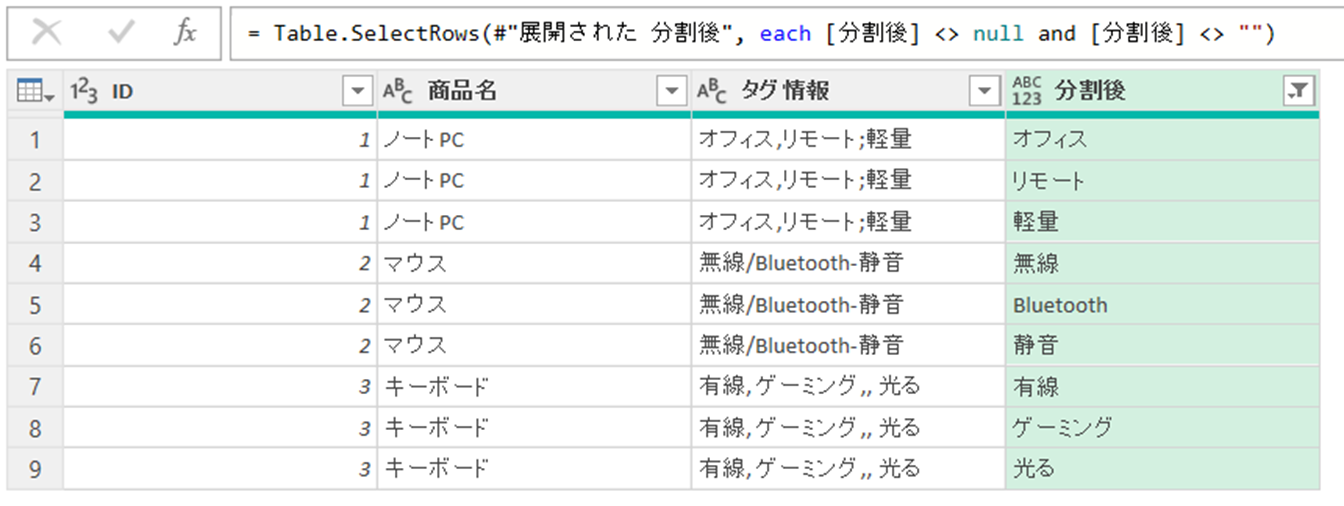Open the 商品名 column filter dropdown
The width and height of the screenshot is (1344, 506).
point(671,92)
